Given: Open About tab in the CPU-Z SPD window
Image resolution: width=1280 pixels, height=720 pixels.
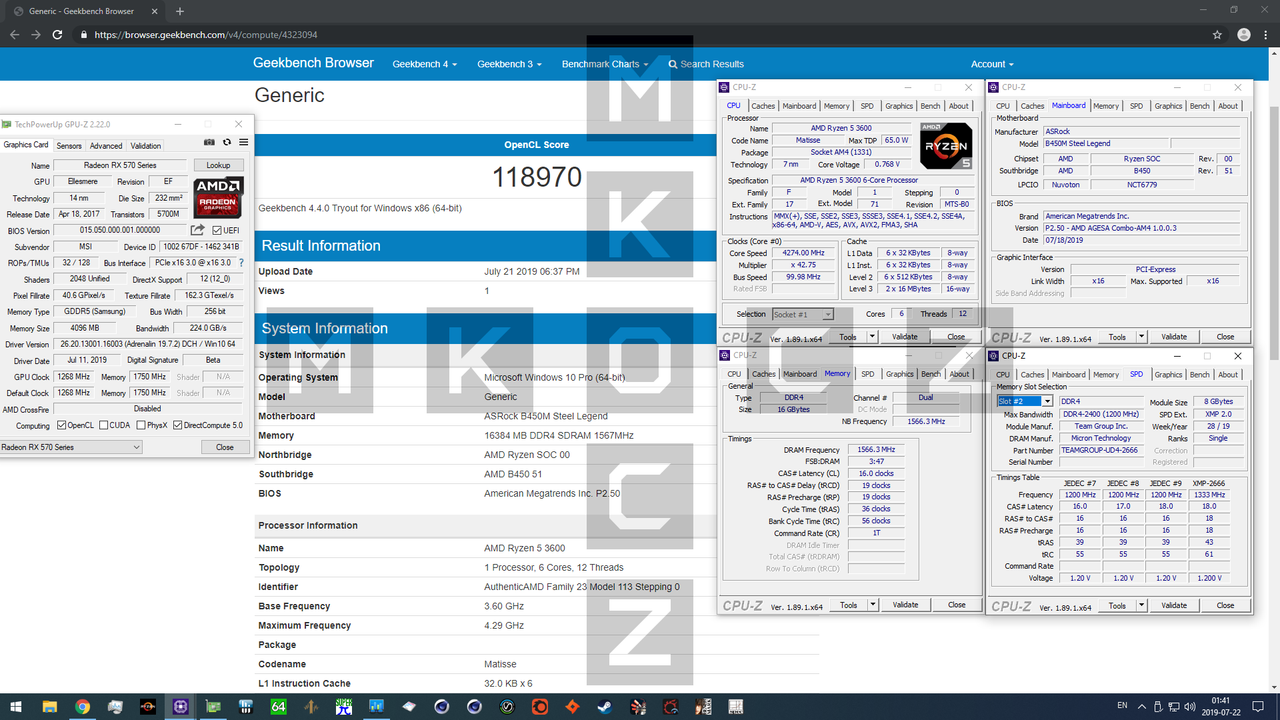Looking at the screenshot, I should pyautogui.click(x=1228, y=375).
